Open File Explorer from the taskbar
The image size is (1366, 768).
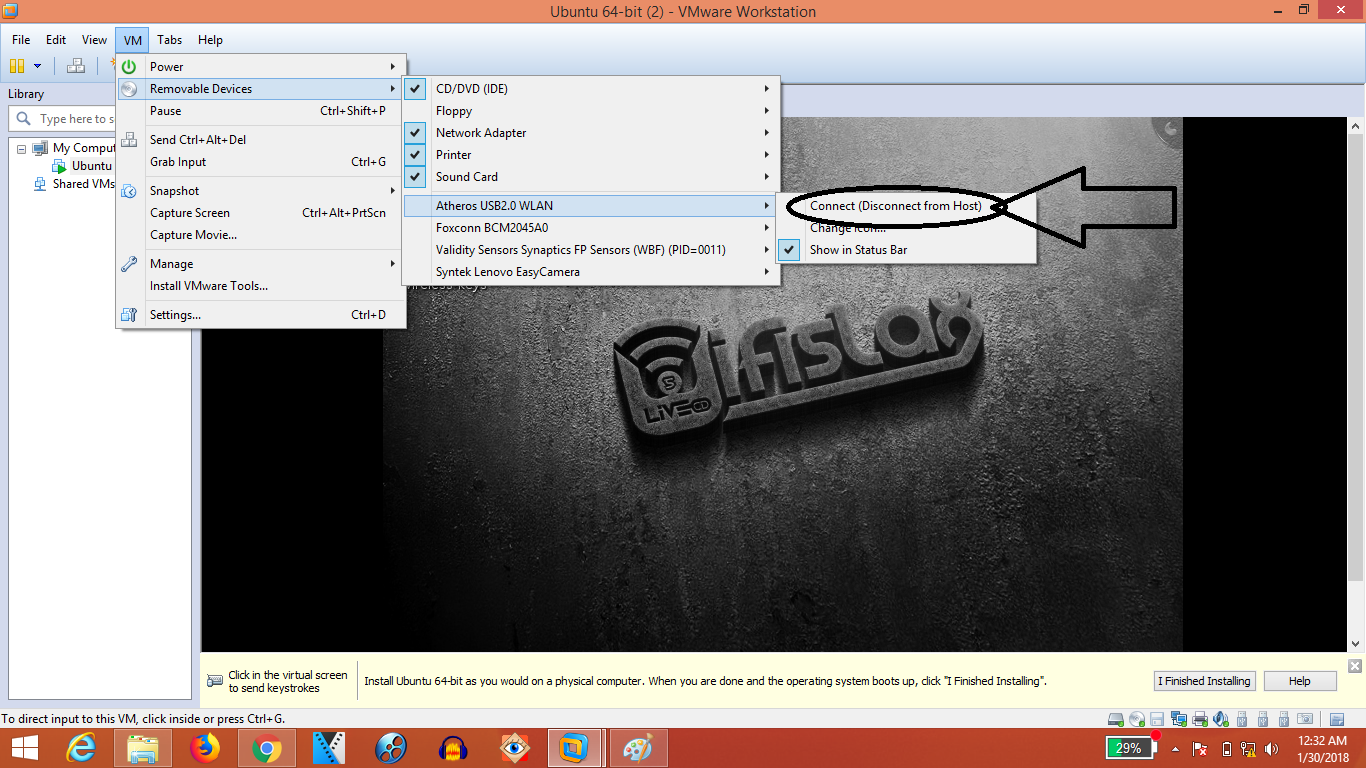143,748
